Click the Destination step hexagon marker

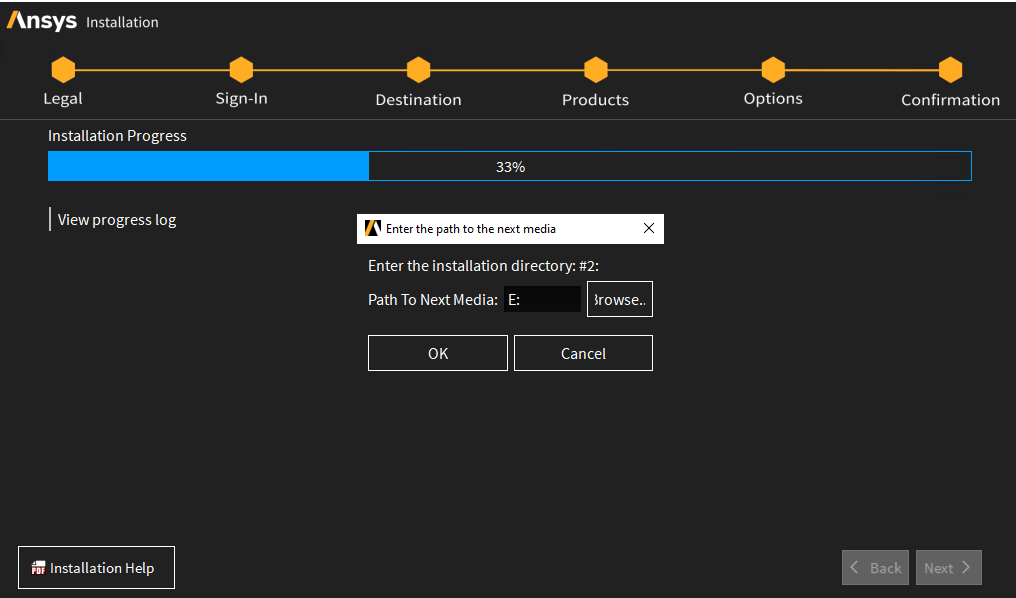pyautogui.click(x=418, y=70)
